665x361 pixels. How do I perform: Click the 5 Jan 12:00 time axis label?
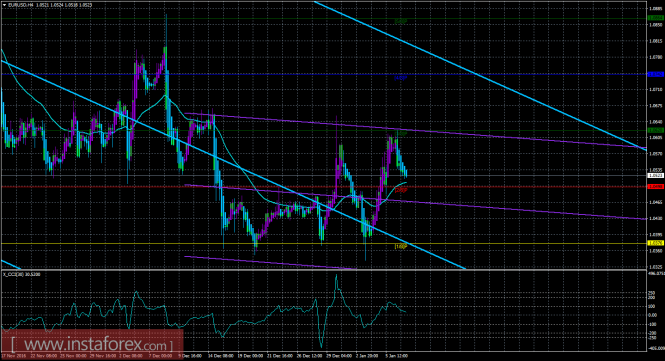(396, 356)
